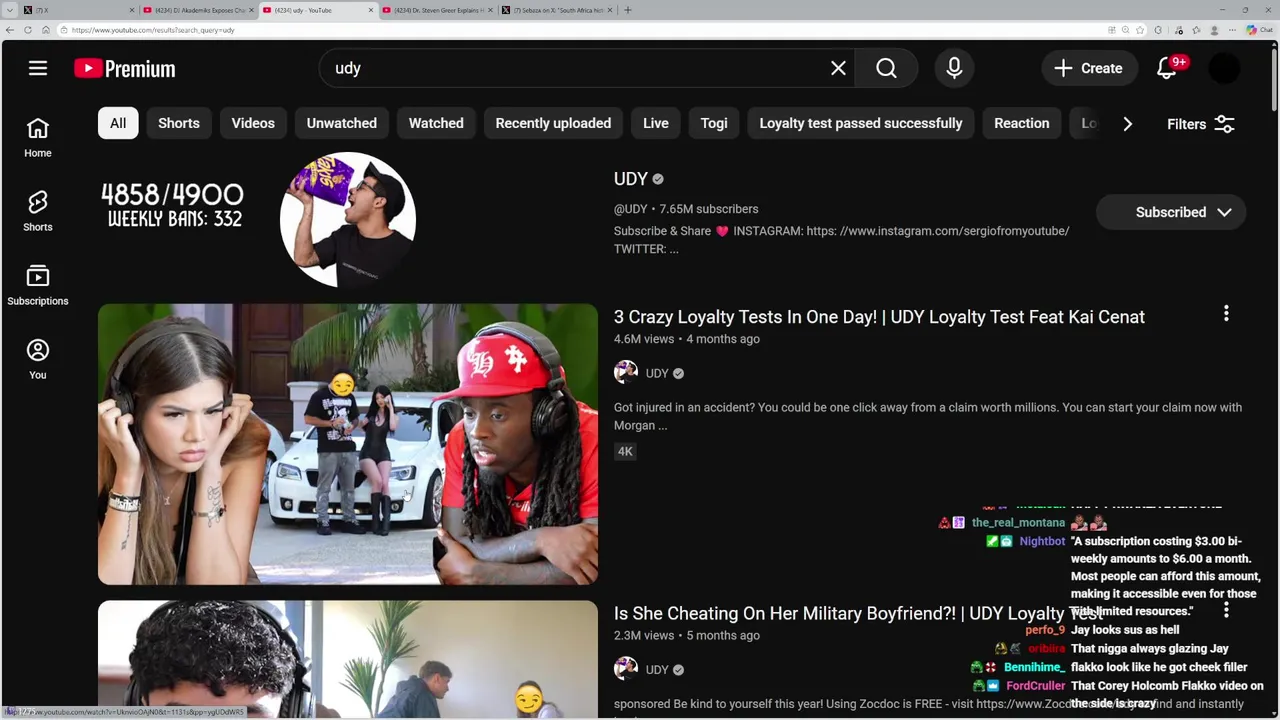Open UDY channel under Military Boyfriend video
The width and height of the screenshot is (1280, 720).
click(657, 670)
